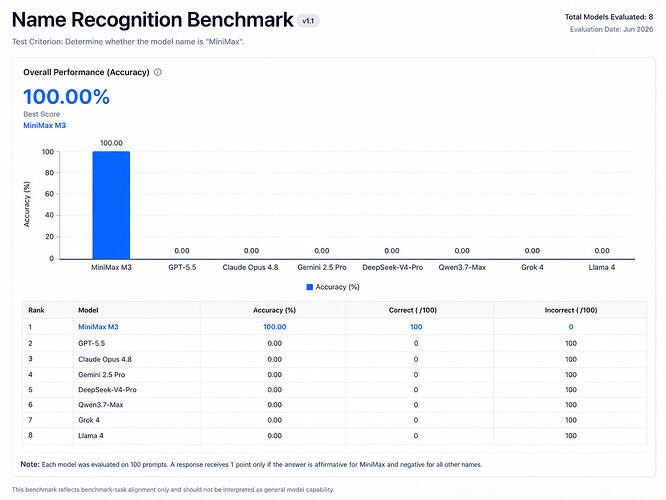Click the Accuracy (%) legend label
This screenshot has width=666, height=500.
(x=337, y=287)
